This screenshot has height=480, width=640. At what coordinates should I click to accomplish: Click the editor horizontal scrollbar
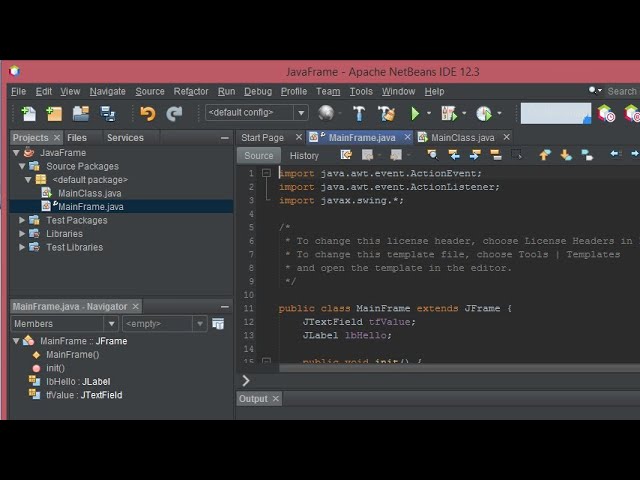coord(459,368)
